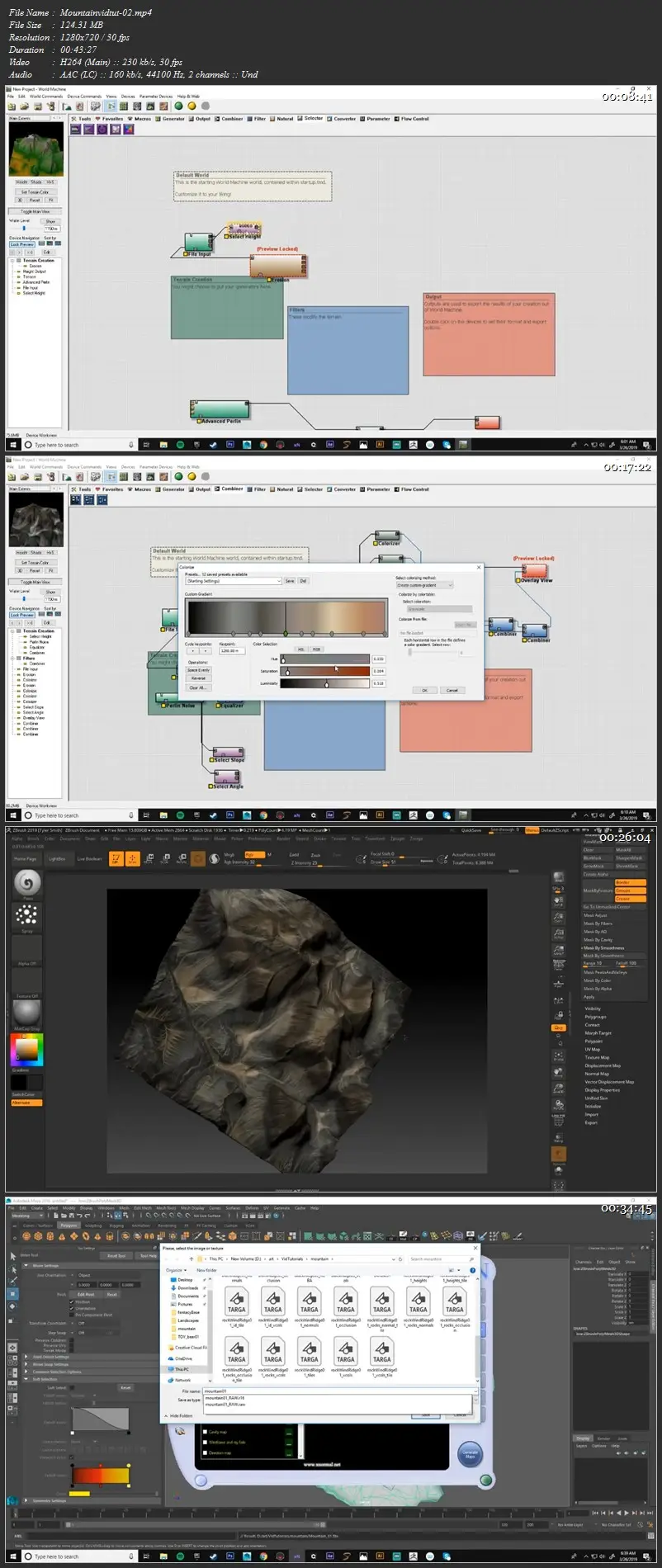Check the Wireframe checkbox below Cavity map
Screen dimensions: 662x1568
(206, 1442)
